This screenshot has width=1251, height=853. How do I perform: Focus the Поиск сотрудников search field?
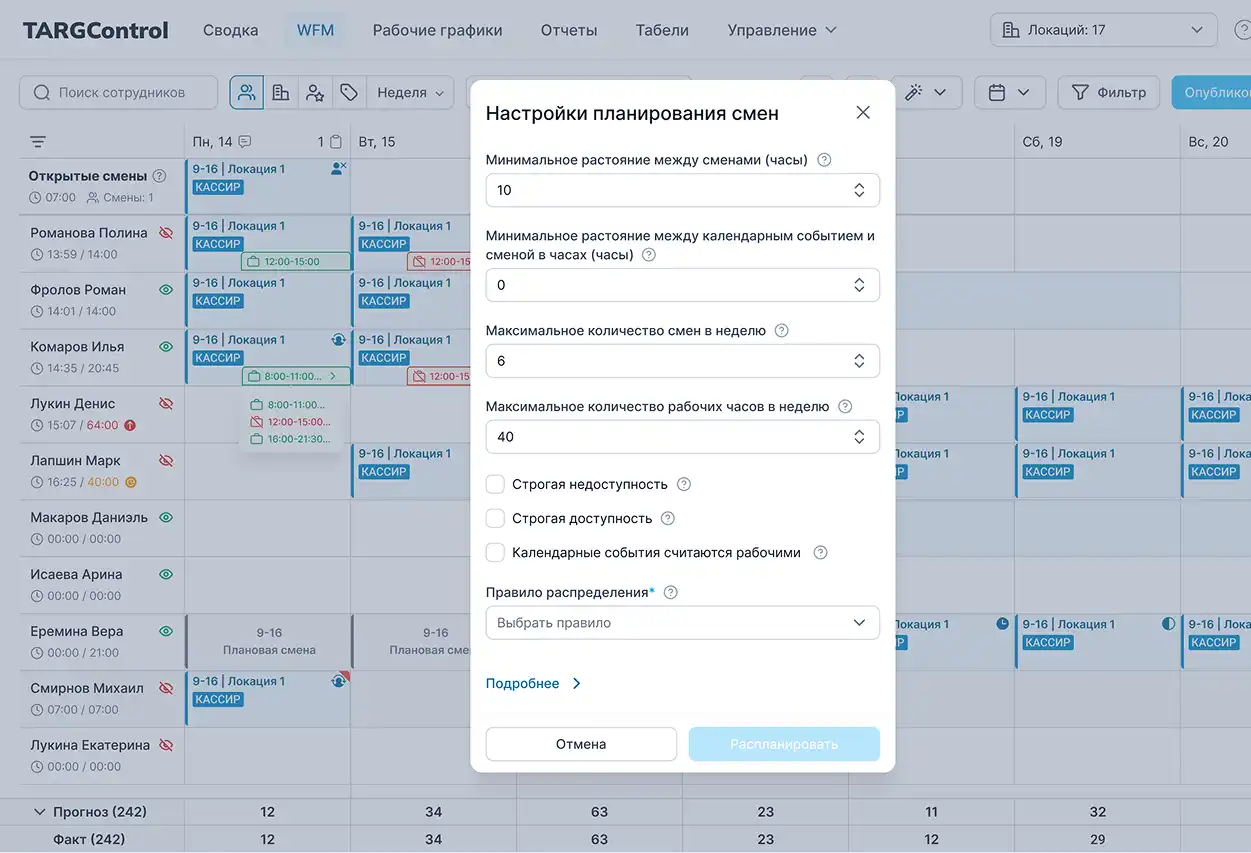pyautogui.click(x=118, y=92)
